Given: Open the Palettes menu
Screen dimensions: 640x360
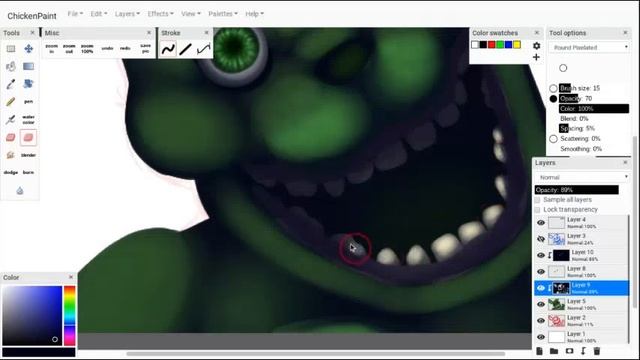Looking at the screenshot, I should click(223, 14).
